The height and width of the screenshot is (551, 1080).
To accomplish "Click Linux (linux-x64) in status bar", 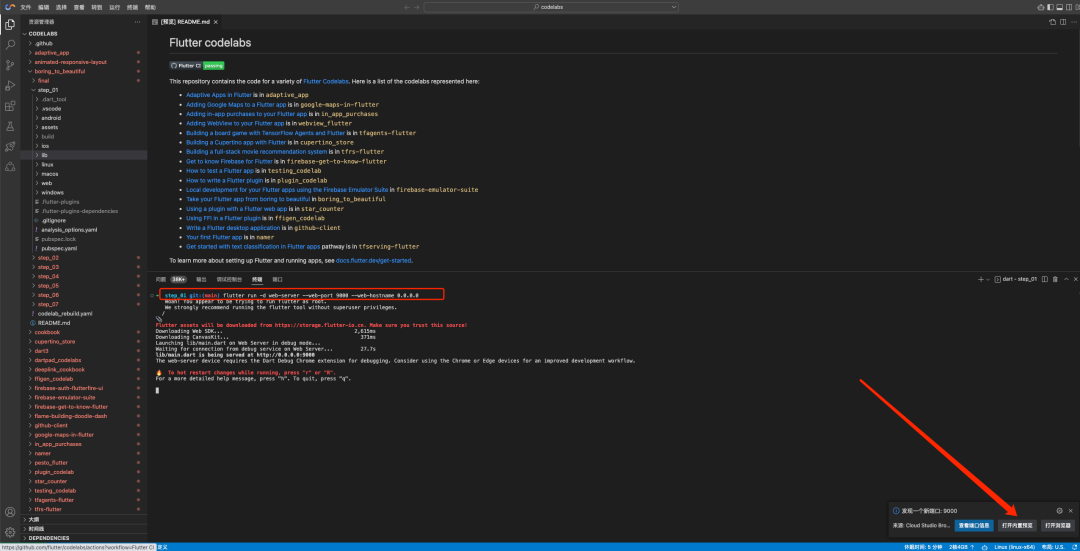I will point(1015,547).
